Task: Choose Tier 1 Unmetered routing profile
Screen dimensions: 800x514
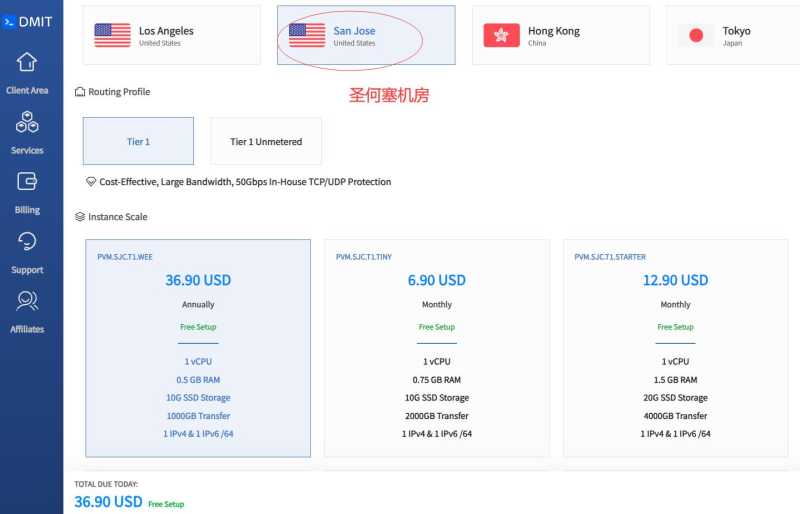Action: tap(266, 141)
